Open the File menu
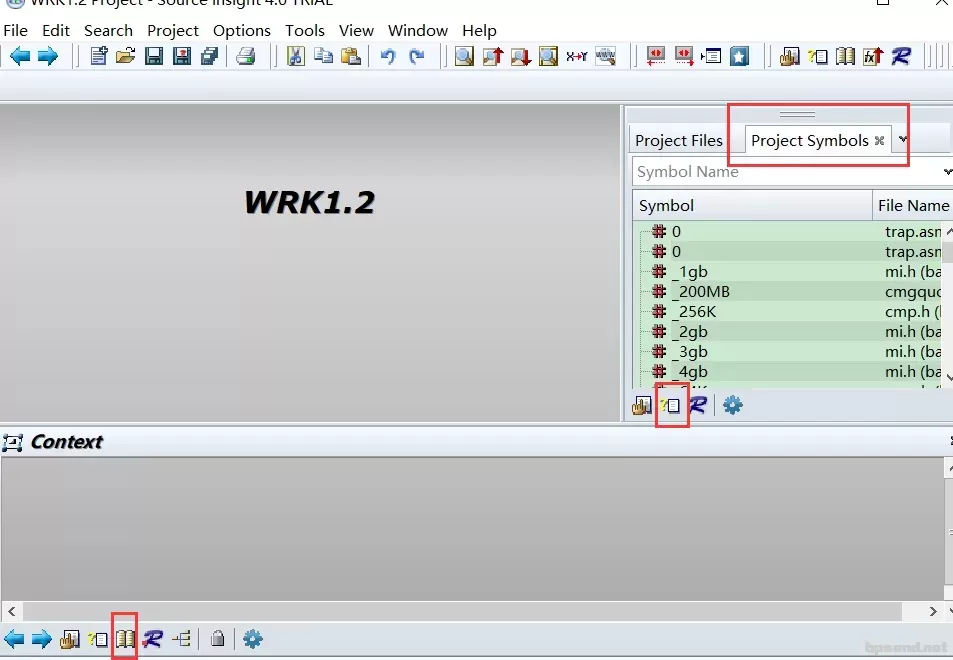The height and width of the screenshot is (660, 953). (15, 30)
